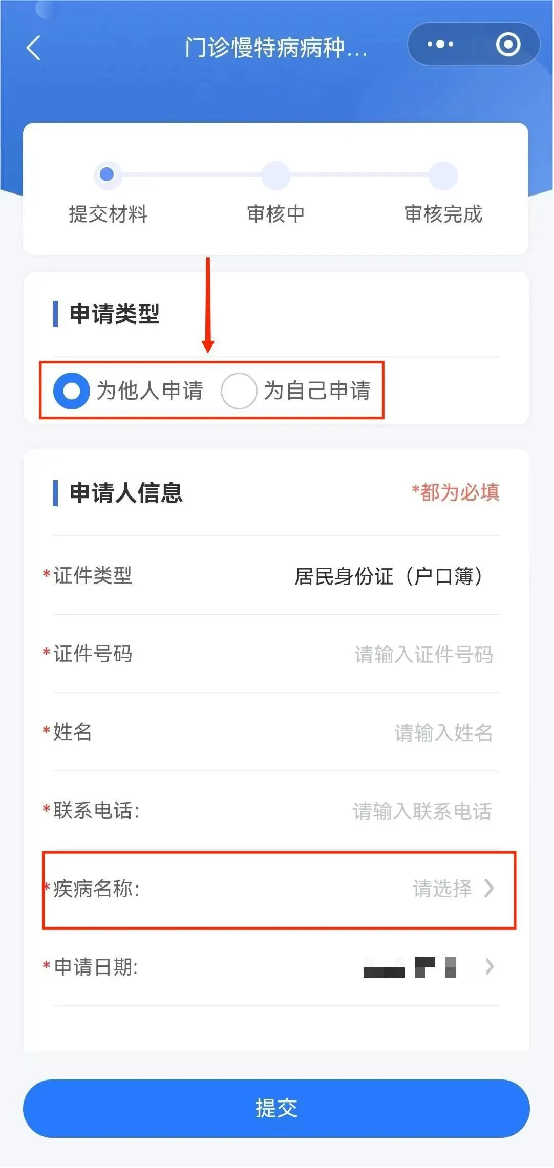Open the 疾病名称 请选择 selector
Viewport: 554px width, 1168px height.
[277, 889]
